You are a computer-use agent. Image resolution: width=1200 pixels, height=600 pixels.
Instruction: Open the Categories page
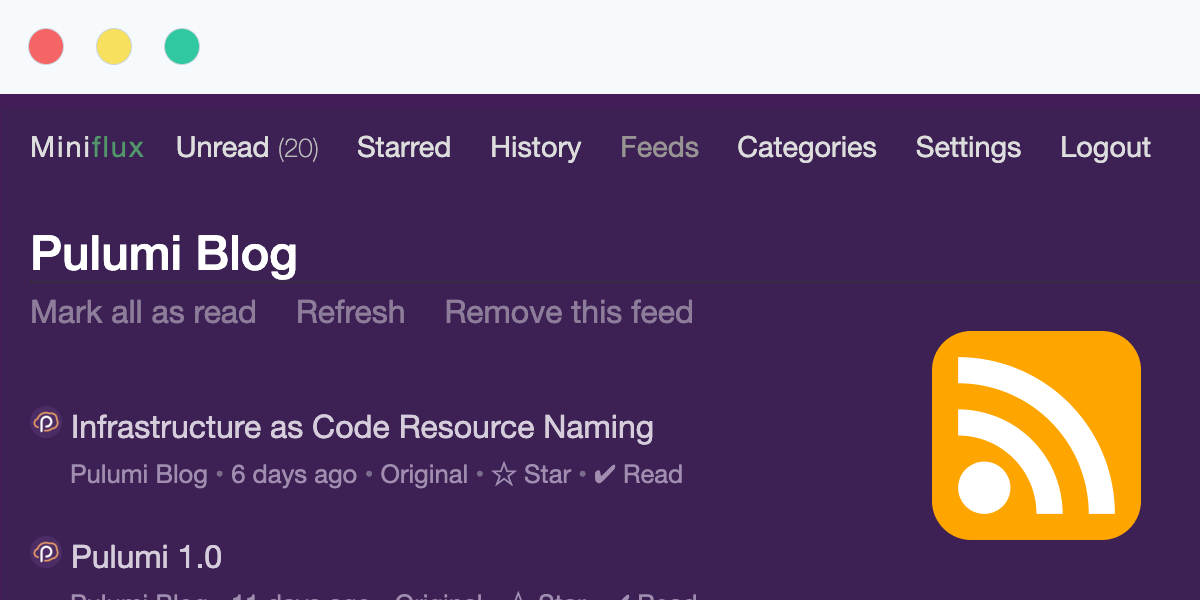pyautogui.click(x=807, y=148)
